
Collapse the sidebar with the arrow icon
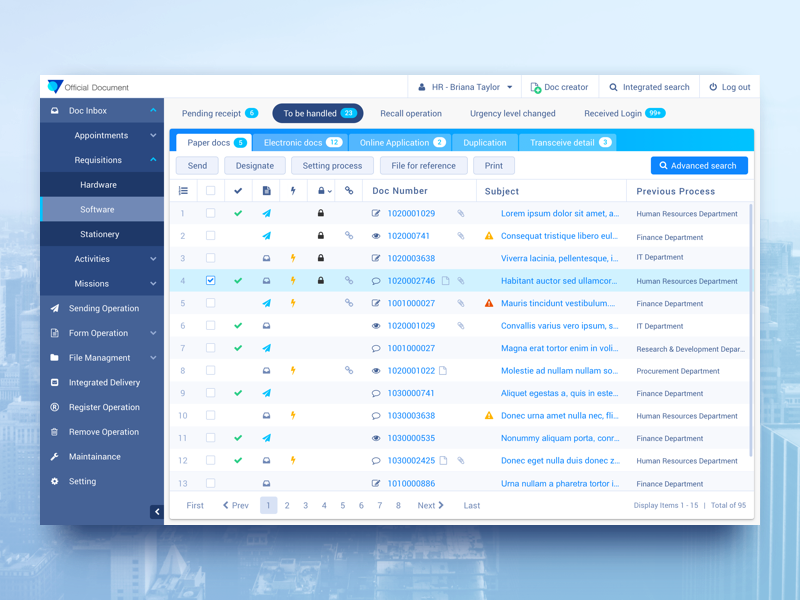pos(156,512)
